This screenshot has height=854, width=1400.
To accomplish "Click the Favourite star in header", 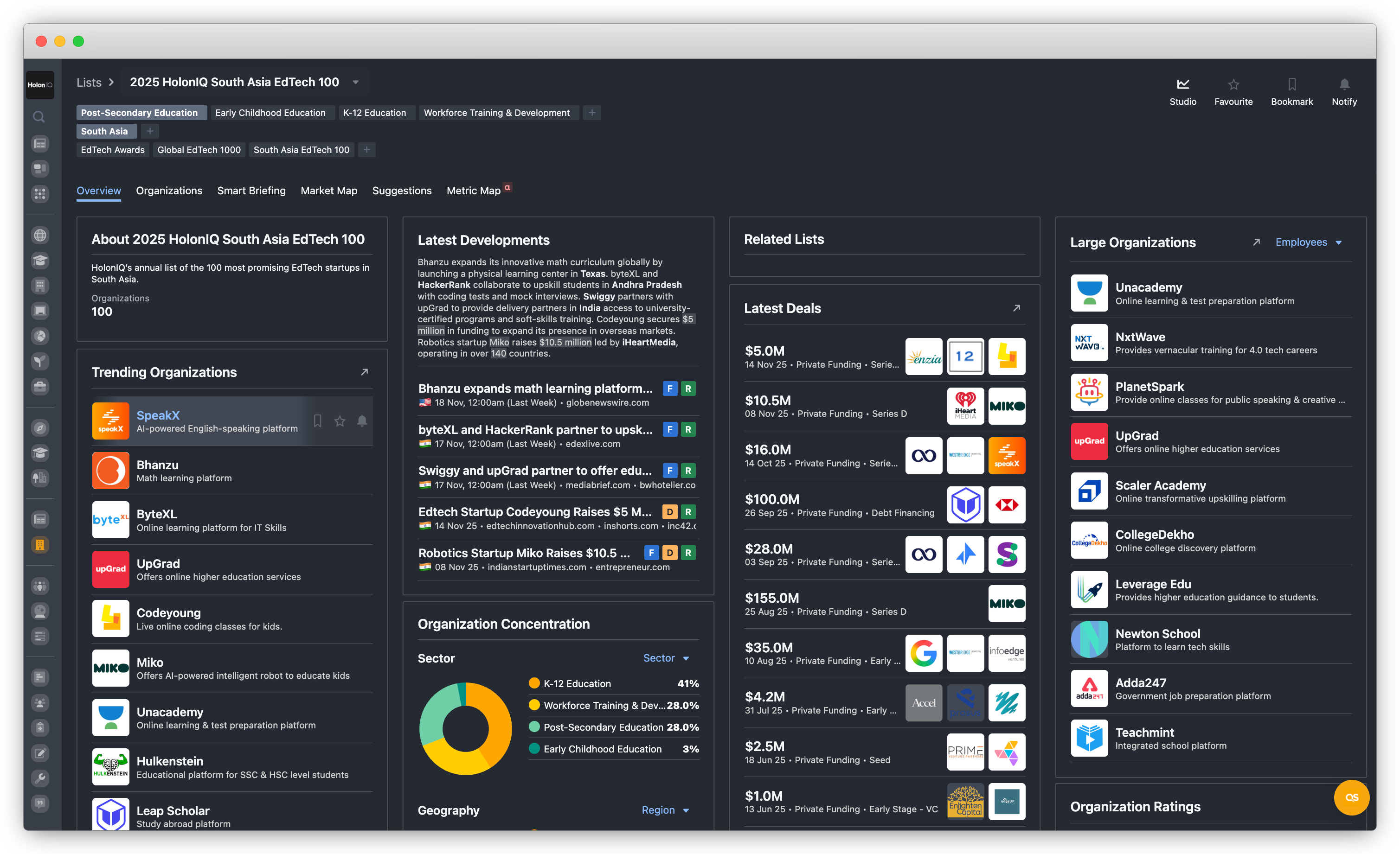I will click(x=1233, y=84).
